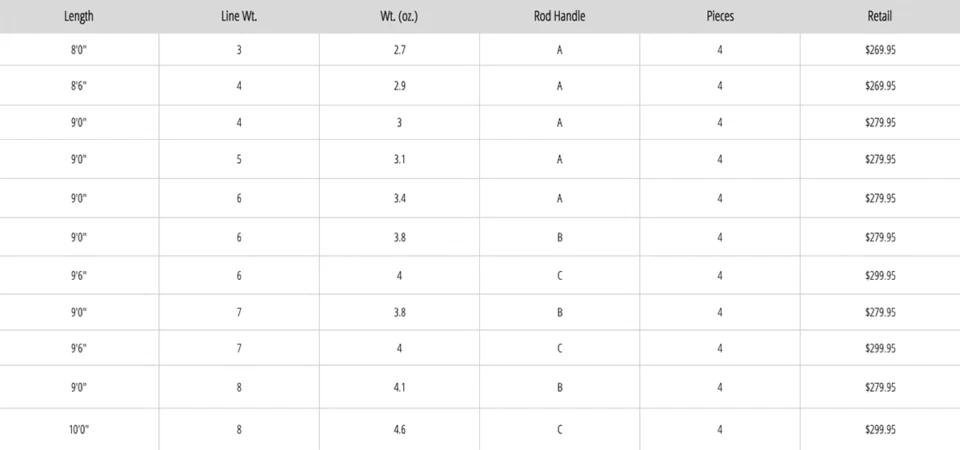This screenshot has height=450, width=960.
Task: Select the 2.9 ounce weight cell
Action: click(399, 86)
